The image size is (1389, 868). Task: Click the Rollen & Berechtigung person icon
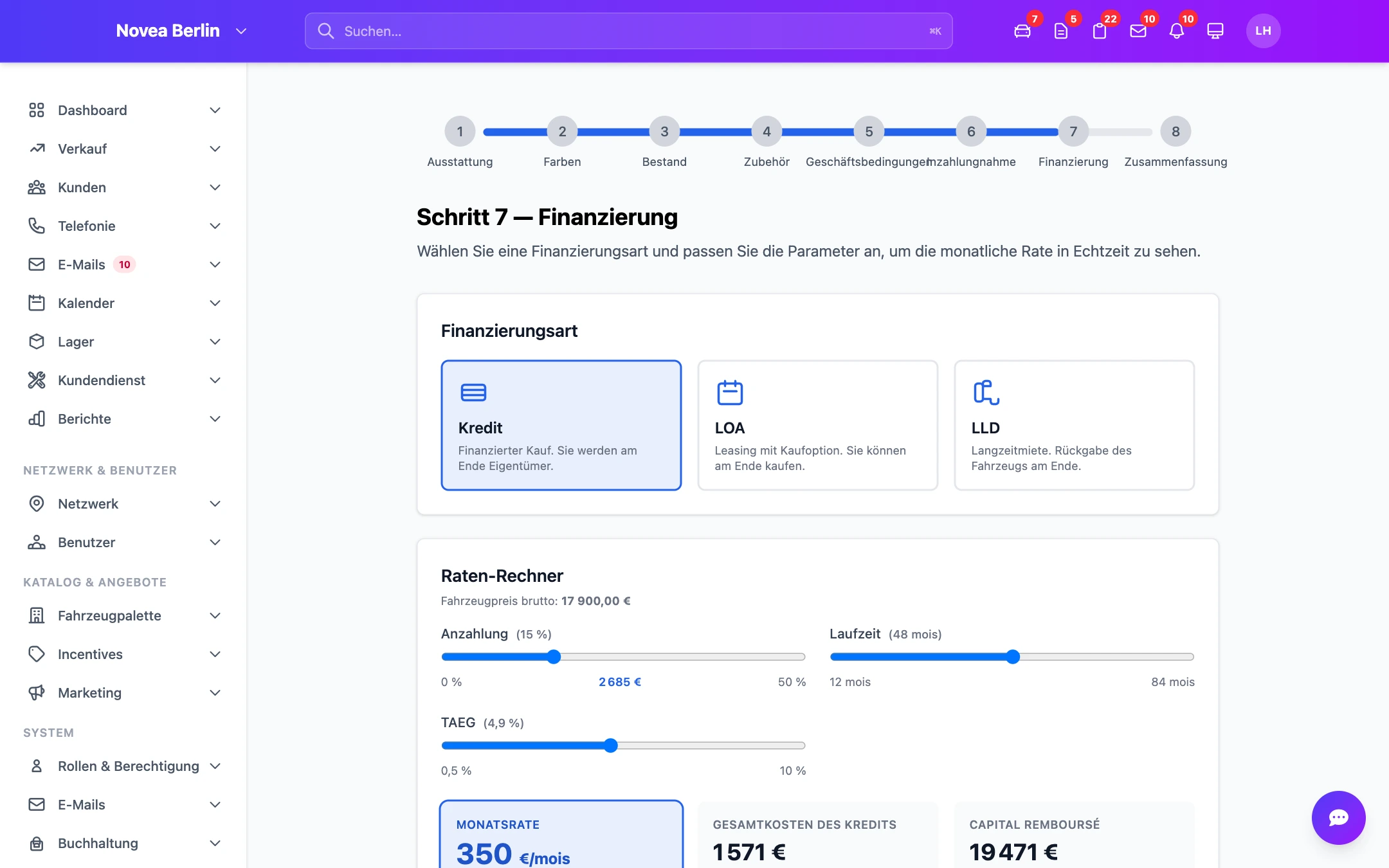[x=37, y=766]
